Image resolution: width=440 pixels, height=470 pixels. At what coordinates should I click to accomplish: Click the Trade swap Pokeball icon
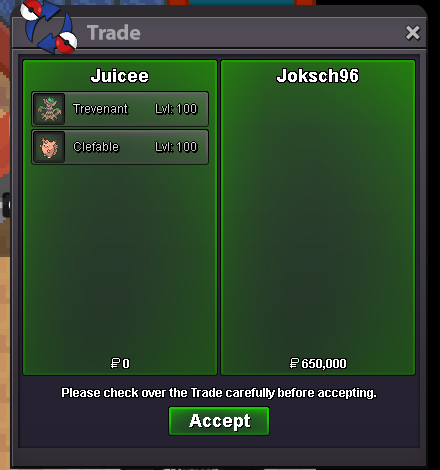[49, 27]
